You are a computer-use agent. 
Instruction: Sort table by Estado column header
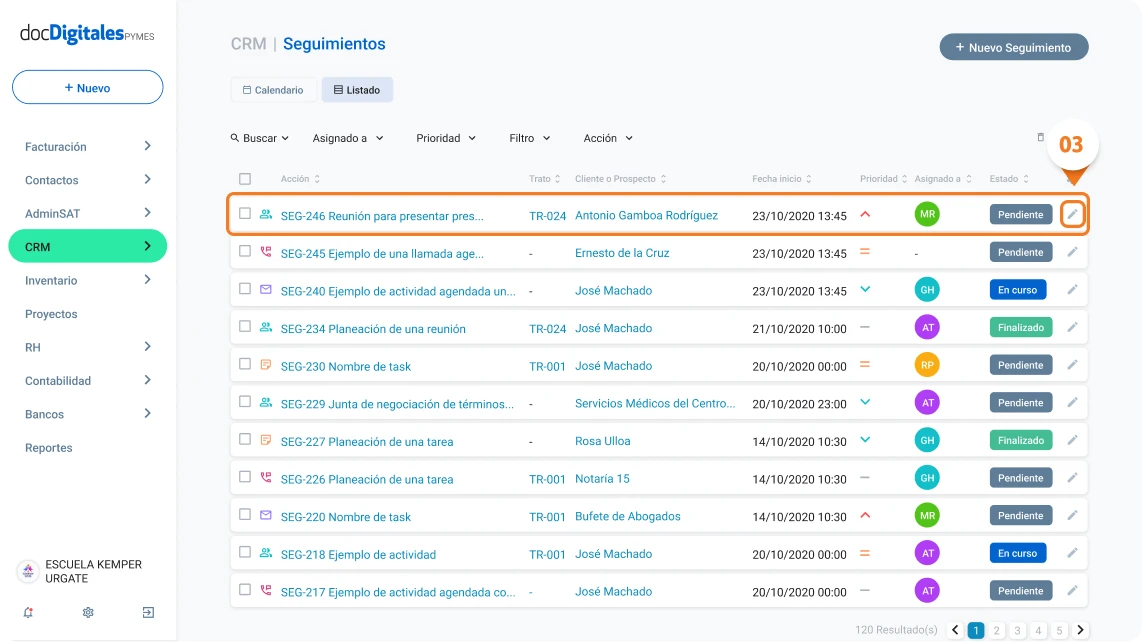pyautogui.click(x=1009, y=179)
